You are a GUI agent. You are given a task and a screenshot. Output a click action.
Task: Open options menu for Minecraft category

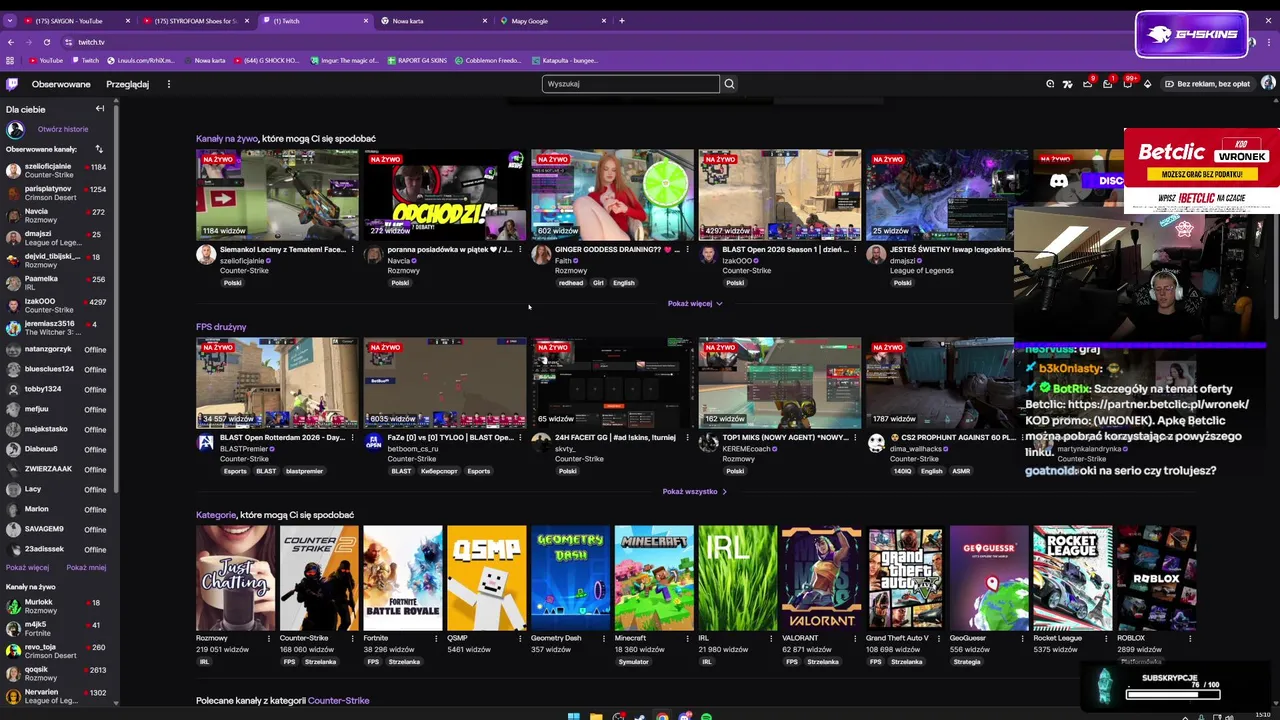coord(687,638)
